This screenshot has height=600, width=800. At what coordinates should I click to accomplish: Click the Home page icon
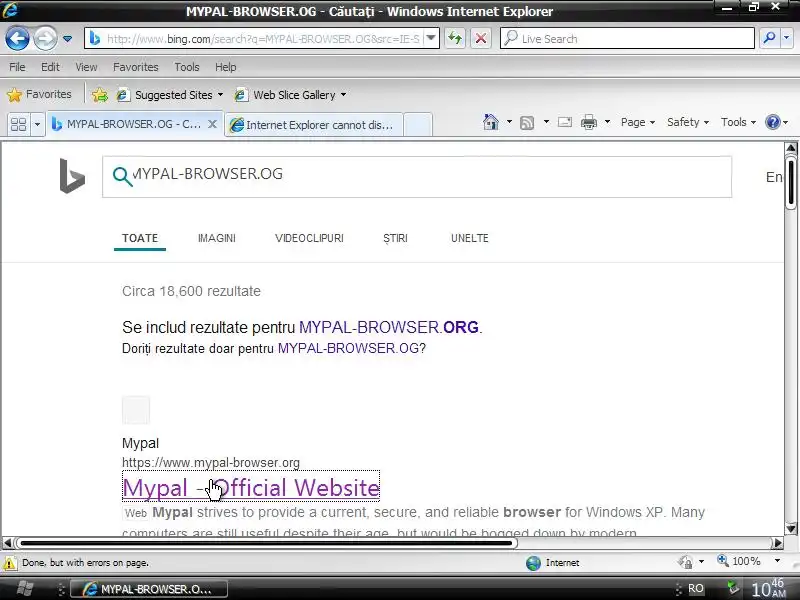[x=490, y=122]
